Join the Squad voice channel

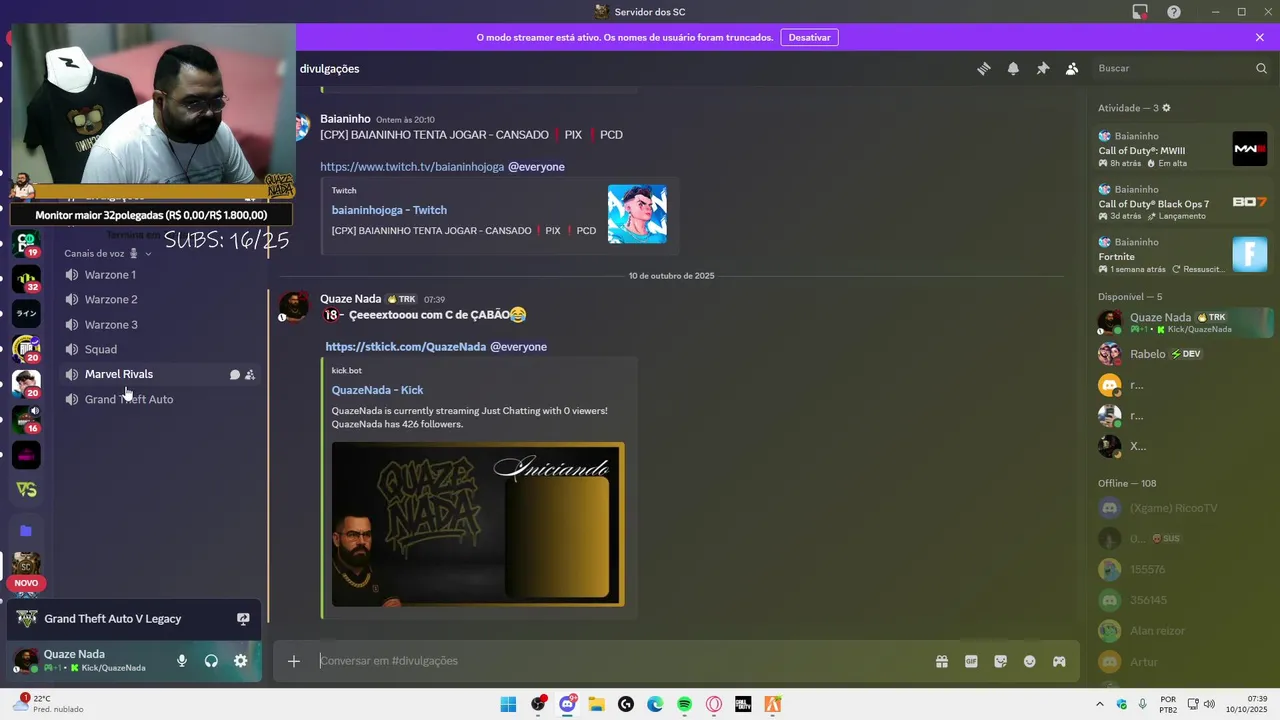pos(160,349)
